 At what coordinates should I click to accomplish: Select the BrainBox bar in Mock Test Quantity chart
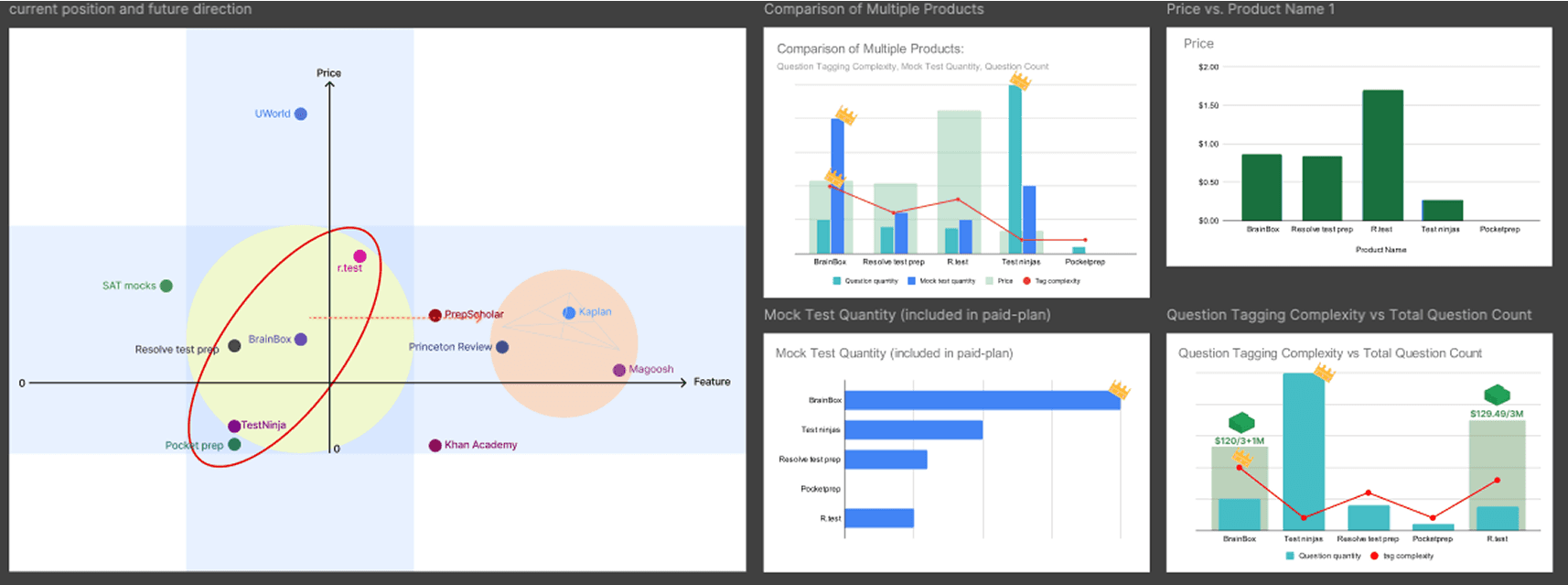pos(982,400)
